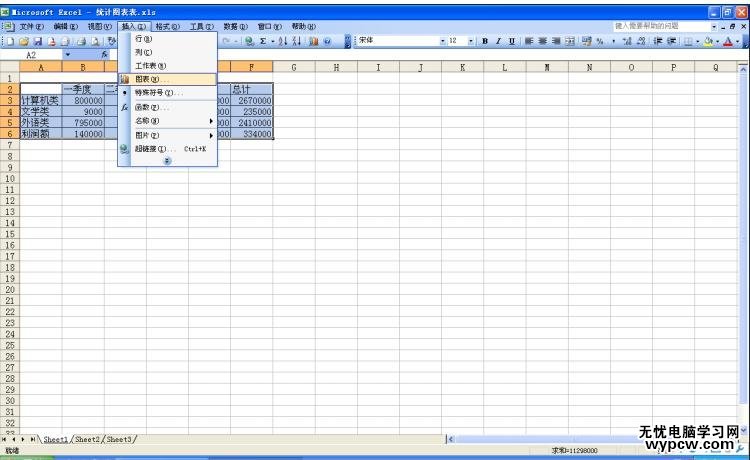
Task: Click the AutoSum sigma icon
Action: pos(263,41)
